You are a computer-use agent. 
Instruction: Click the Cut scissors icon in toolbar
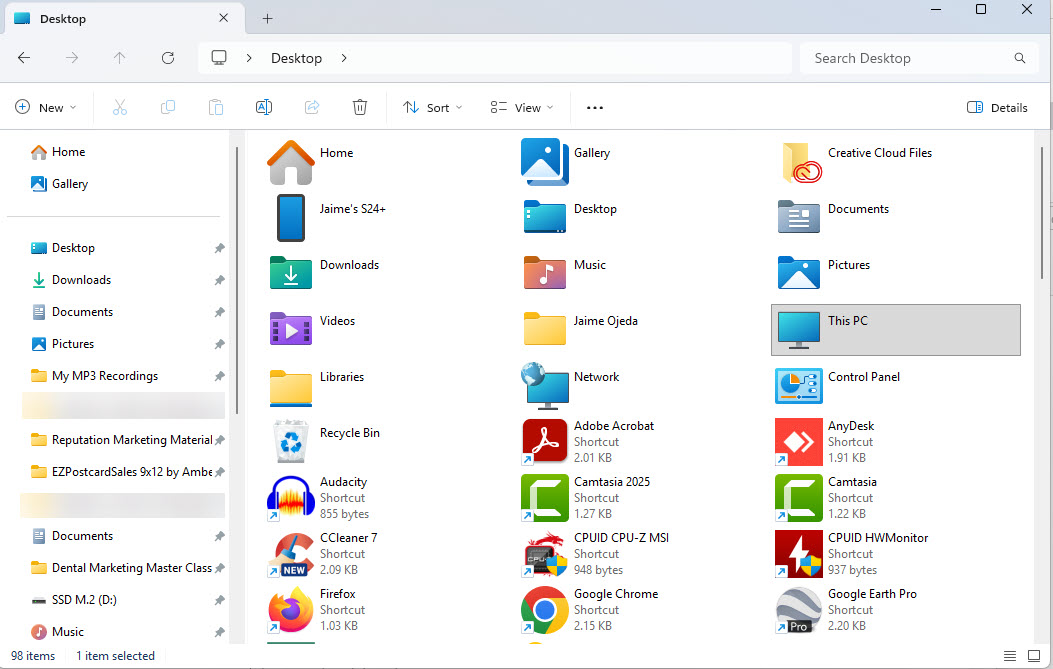(120, 107)
